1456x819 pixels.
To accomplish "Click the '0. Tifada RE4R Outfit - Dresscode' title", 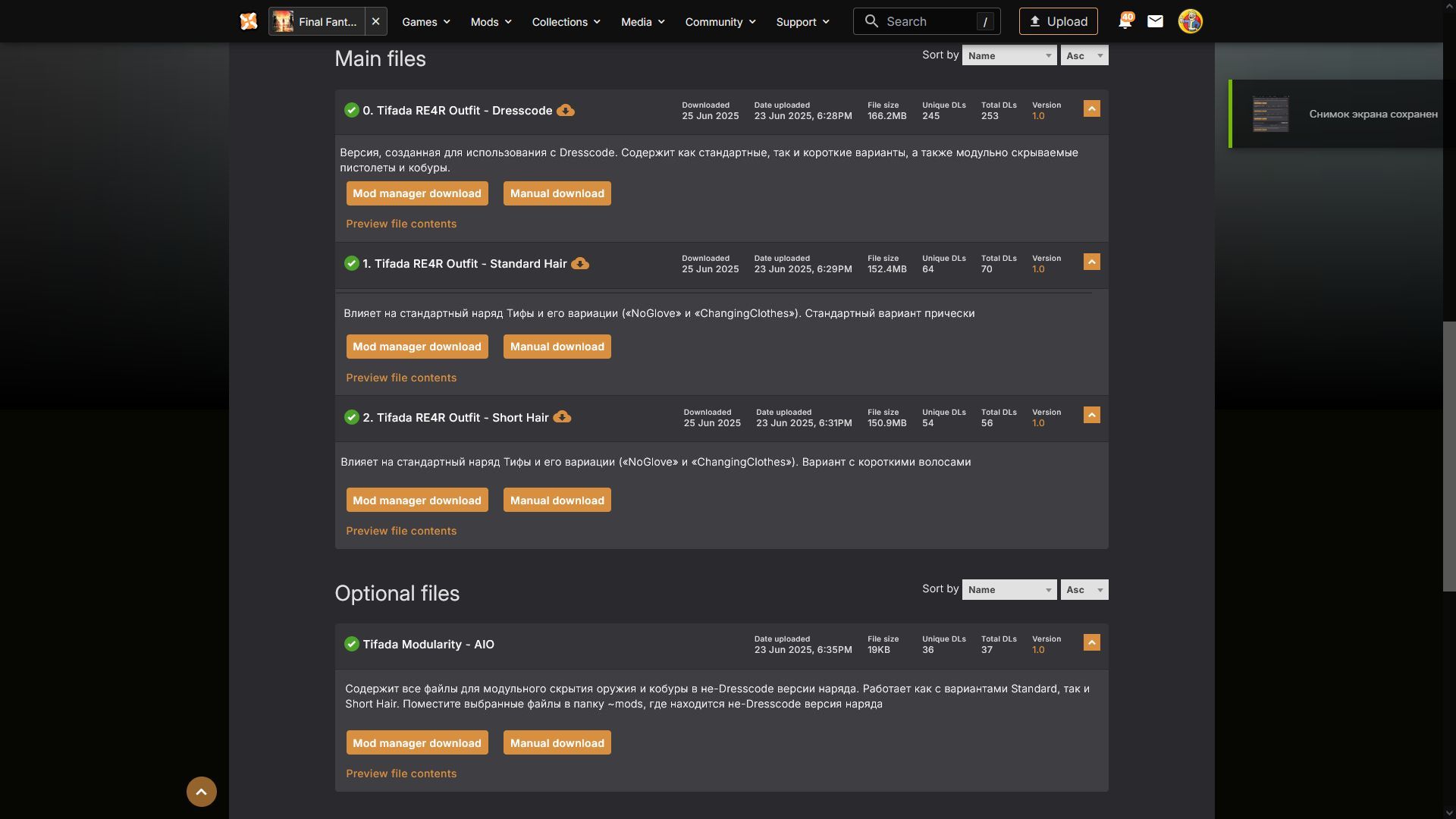I will 457,110.
